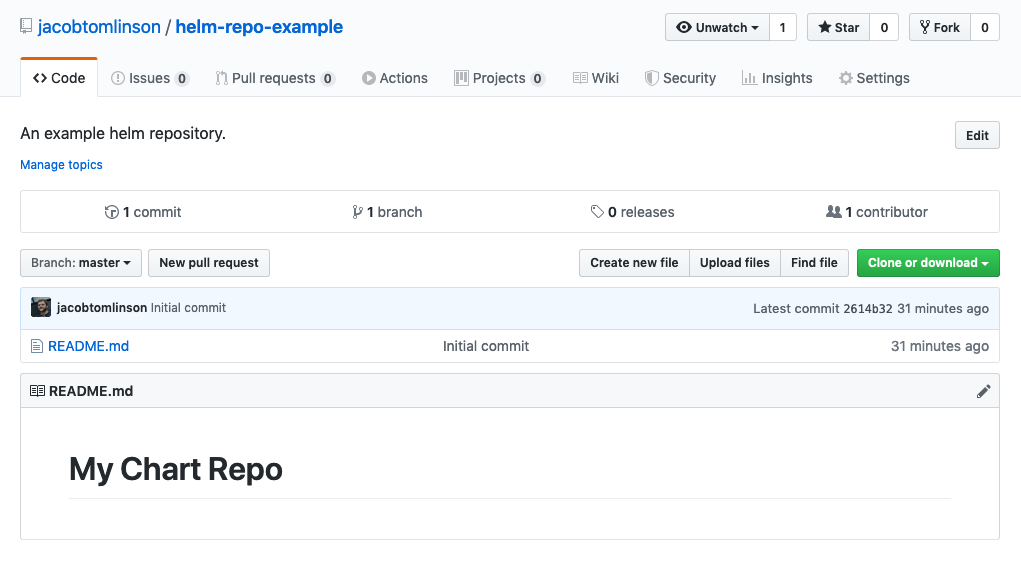The height and width of the screenshot is (561, 1021).
Task: Click the history icon beside 1 commit
Action: [x=111, y=212]
